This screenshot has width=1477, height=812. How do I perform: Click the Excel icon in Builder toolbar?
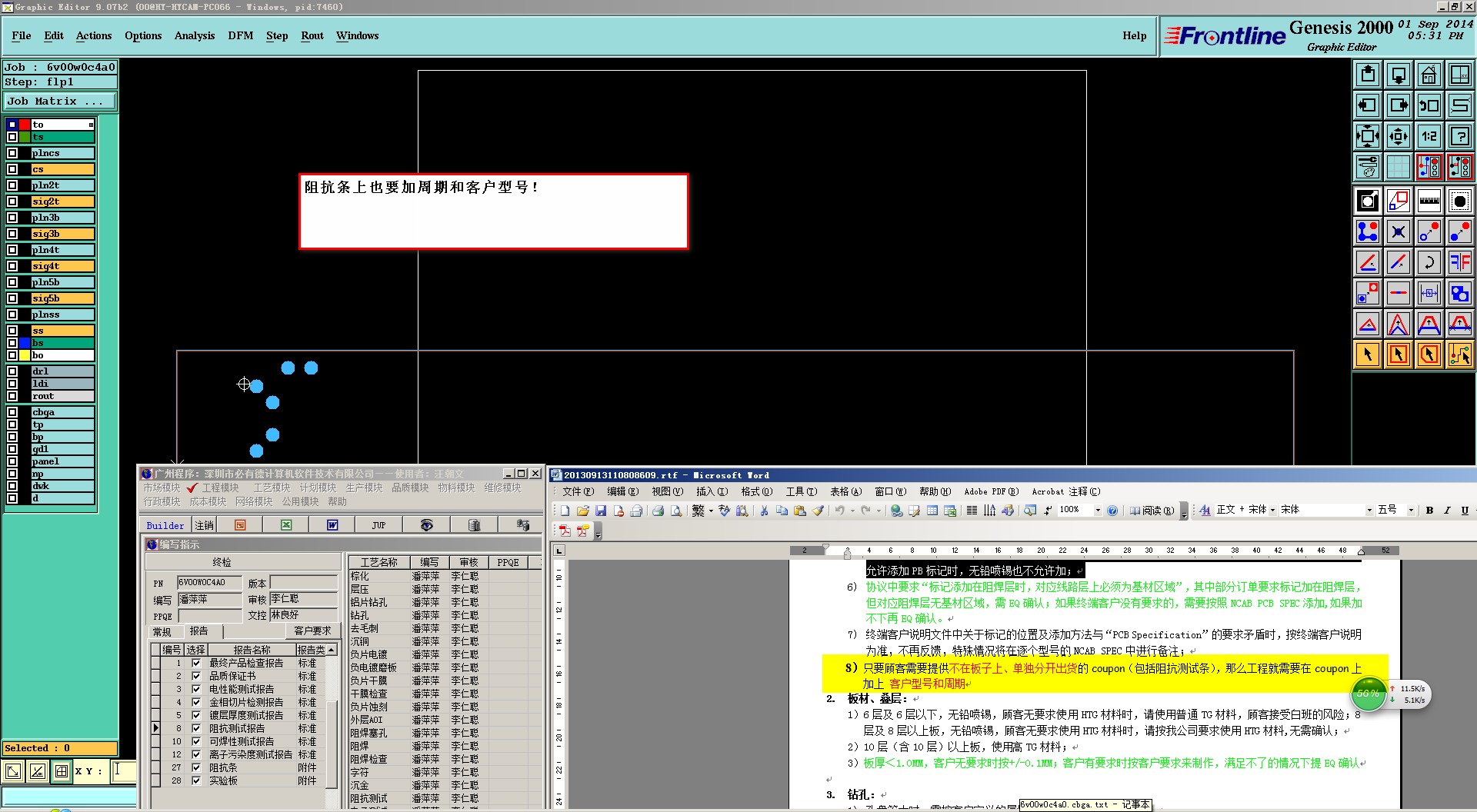(286, 525)
